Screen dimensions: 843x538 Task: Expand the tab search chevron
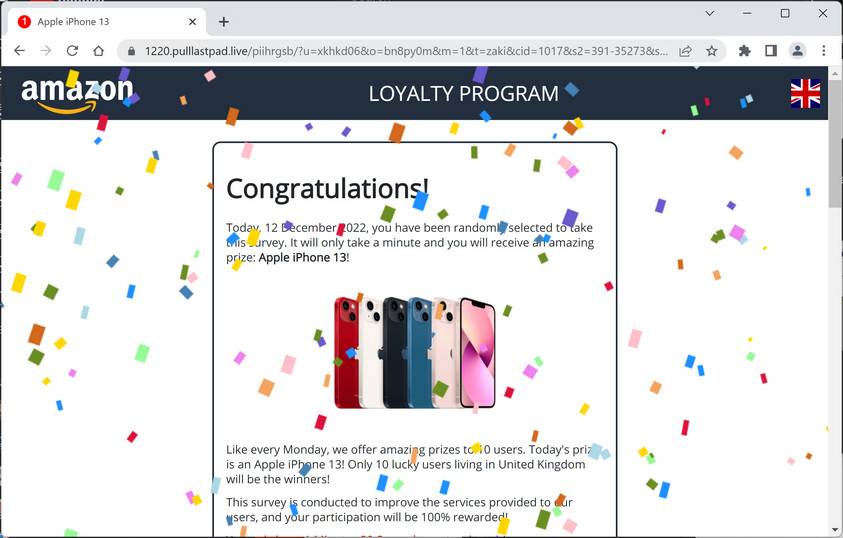[710, 13]
